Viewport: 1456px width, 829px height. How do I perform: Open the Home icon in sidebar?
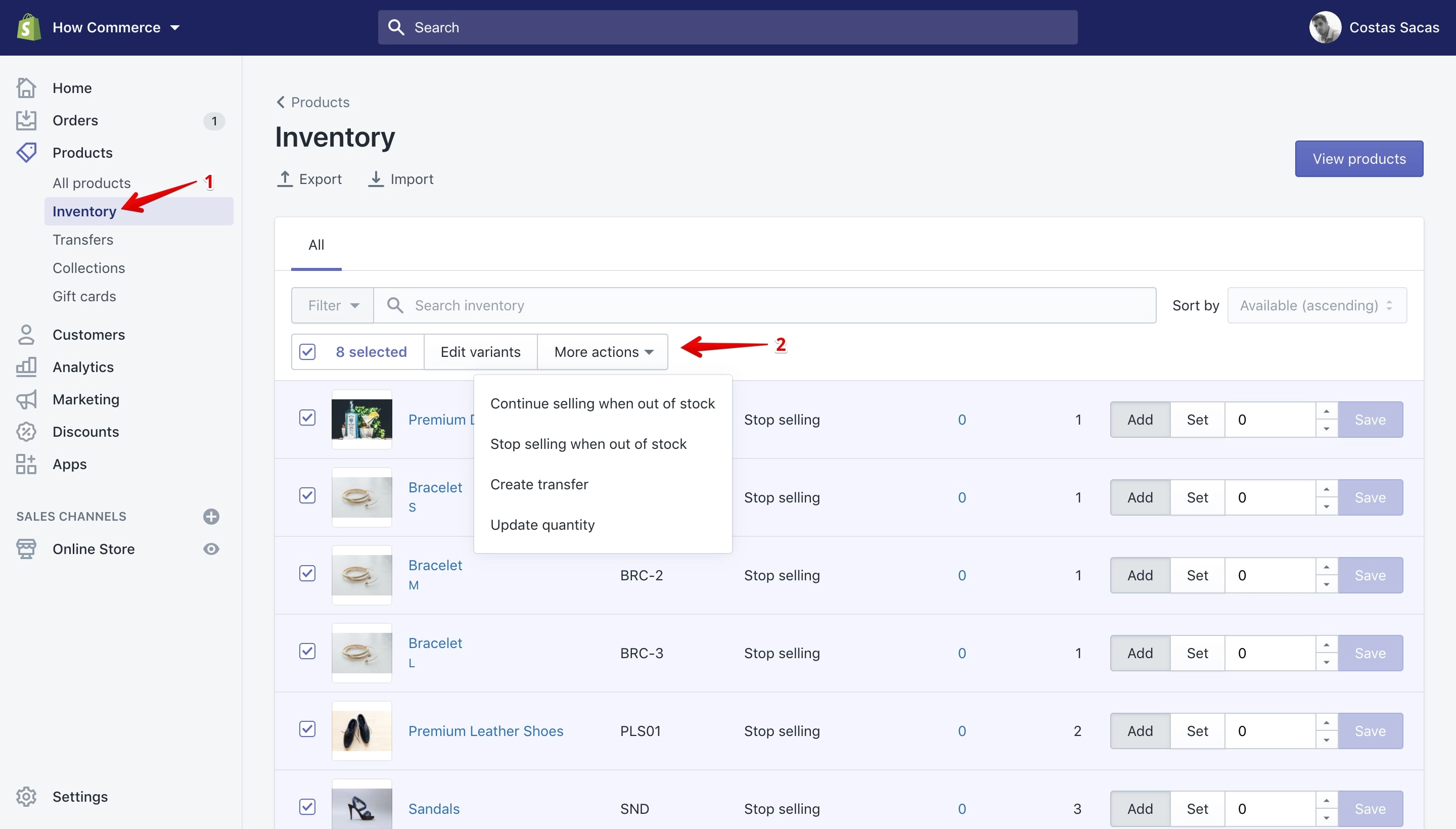click(26, 87)
